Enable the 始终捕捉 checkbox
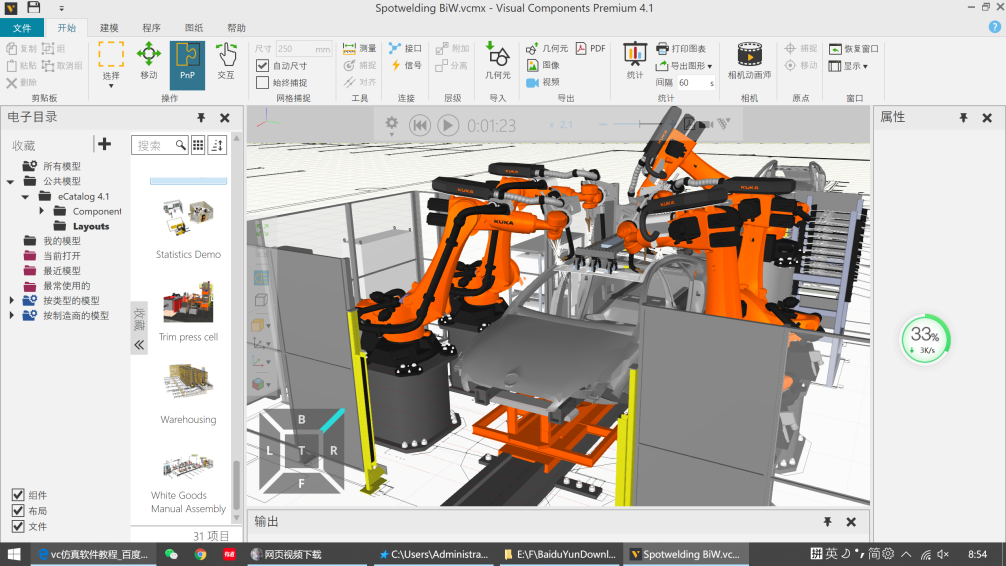The width and height of the screenshot is (1006, 566). [263, 83]
